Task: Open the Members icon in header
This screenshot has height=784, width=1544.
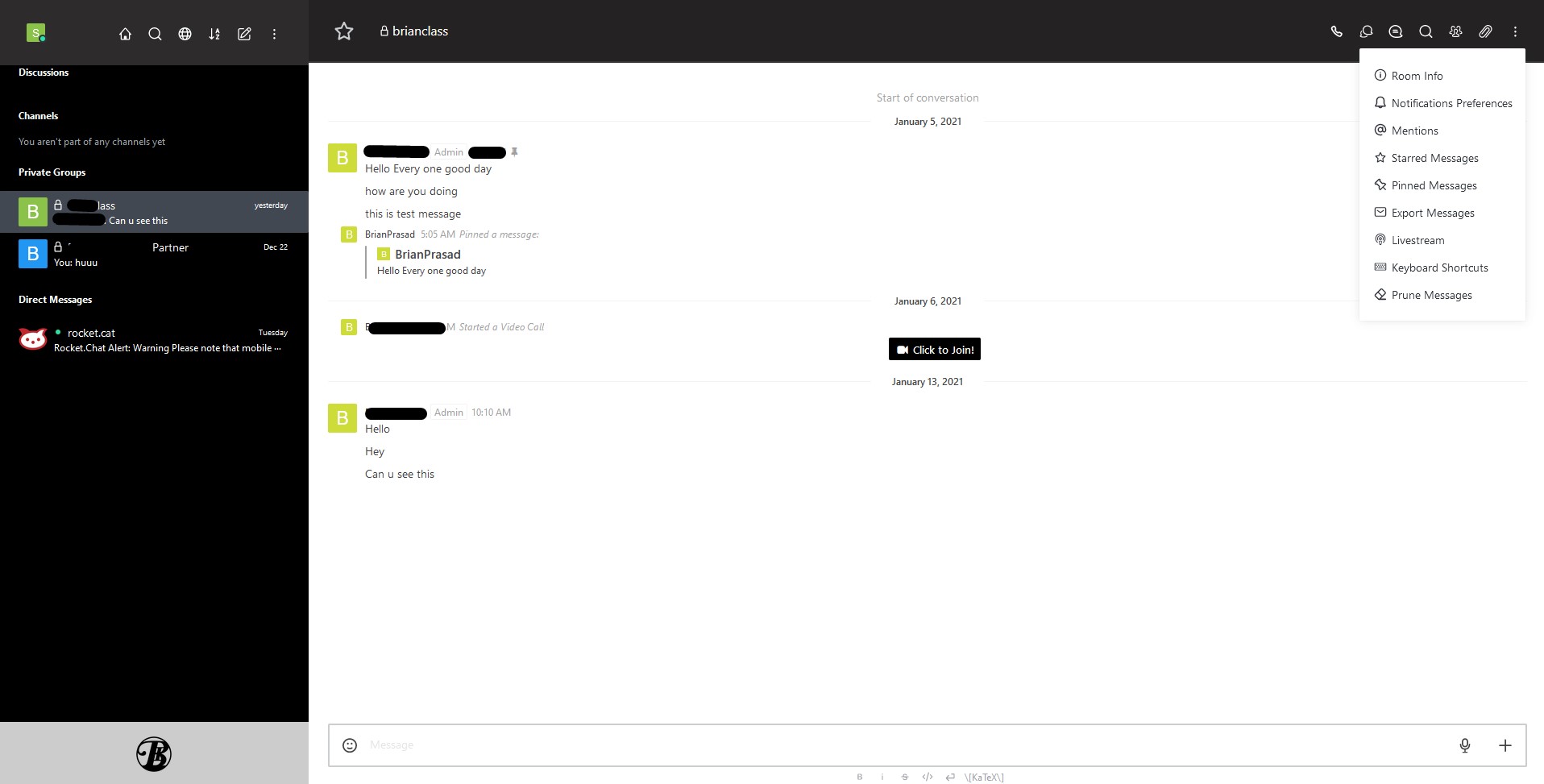Action: (1455, 31)
